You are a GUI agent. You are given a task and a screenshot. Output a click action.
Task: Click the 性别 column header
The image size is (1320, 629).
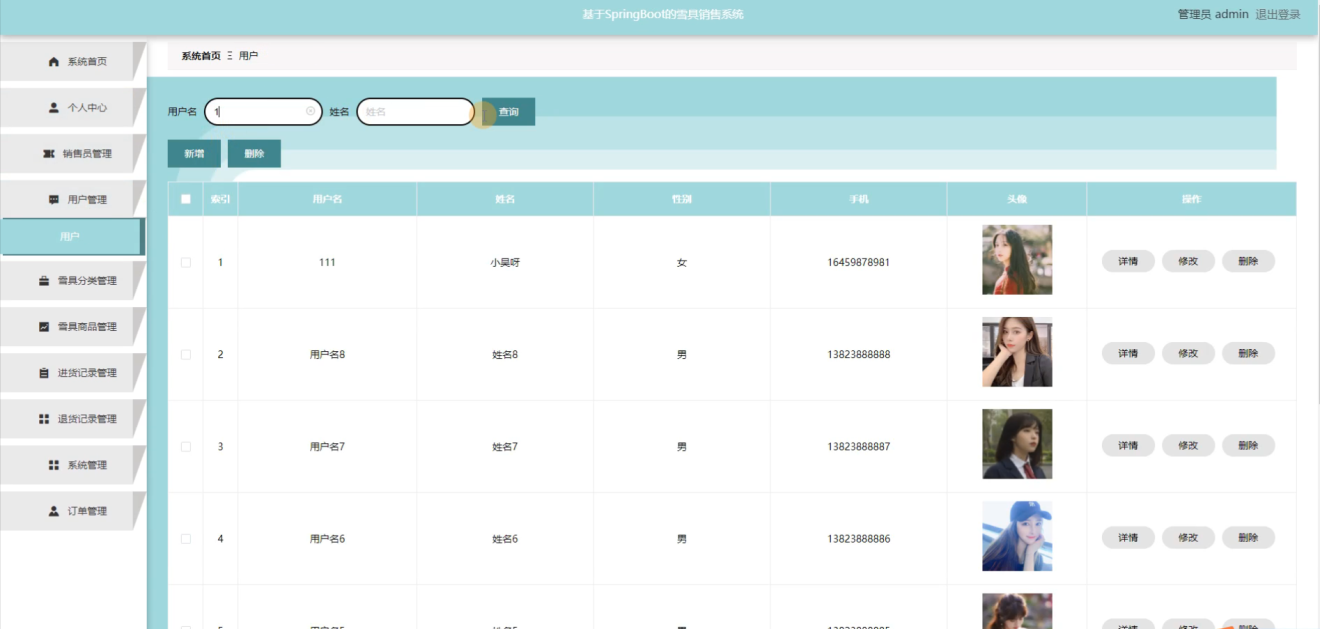681,199
